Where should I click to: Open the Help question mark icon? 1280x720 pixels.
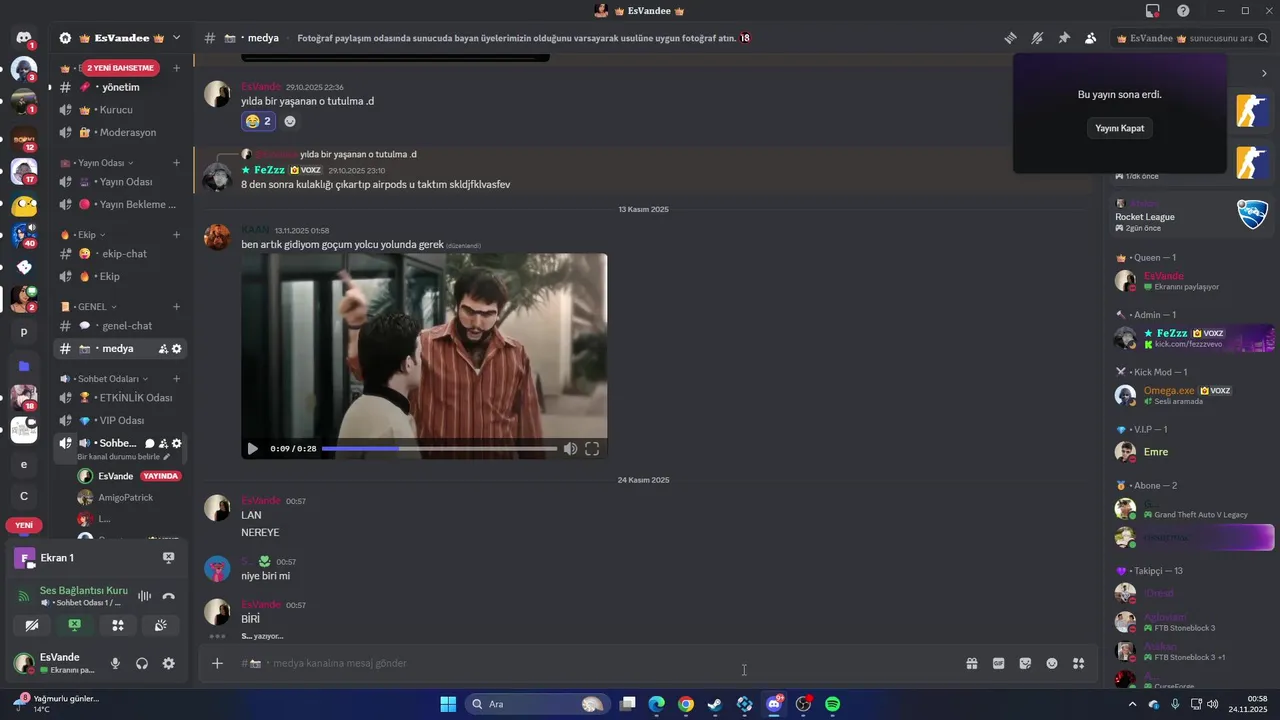(x=1183, y=10)
